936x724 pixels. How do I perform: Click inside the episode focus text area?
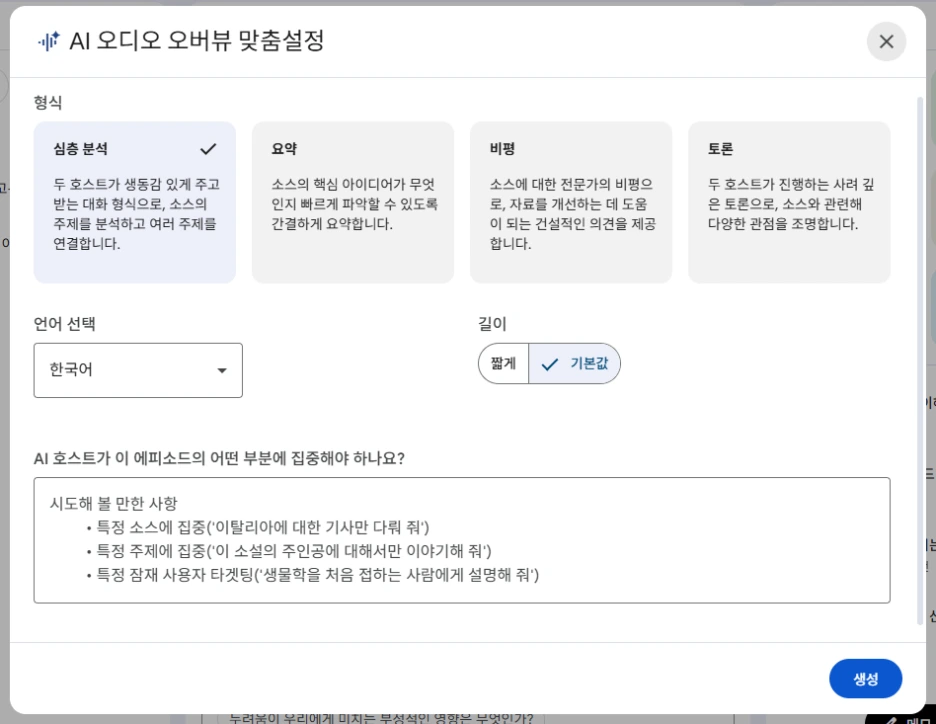point(462,540)
